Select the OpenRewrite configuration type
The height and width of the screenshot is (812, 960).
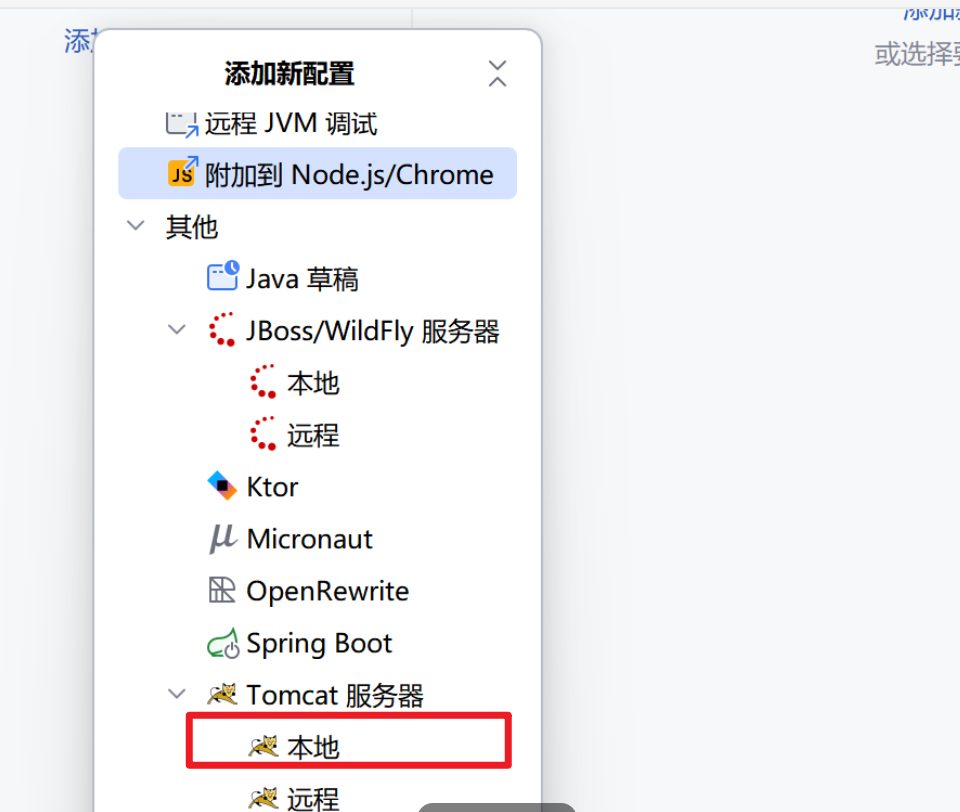[328, 592]
